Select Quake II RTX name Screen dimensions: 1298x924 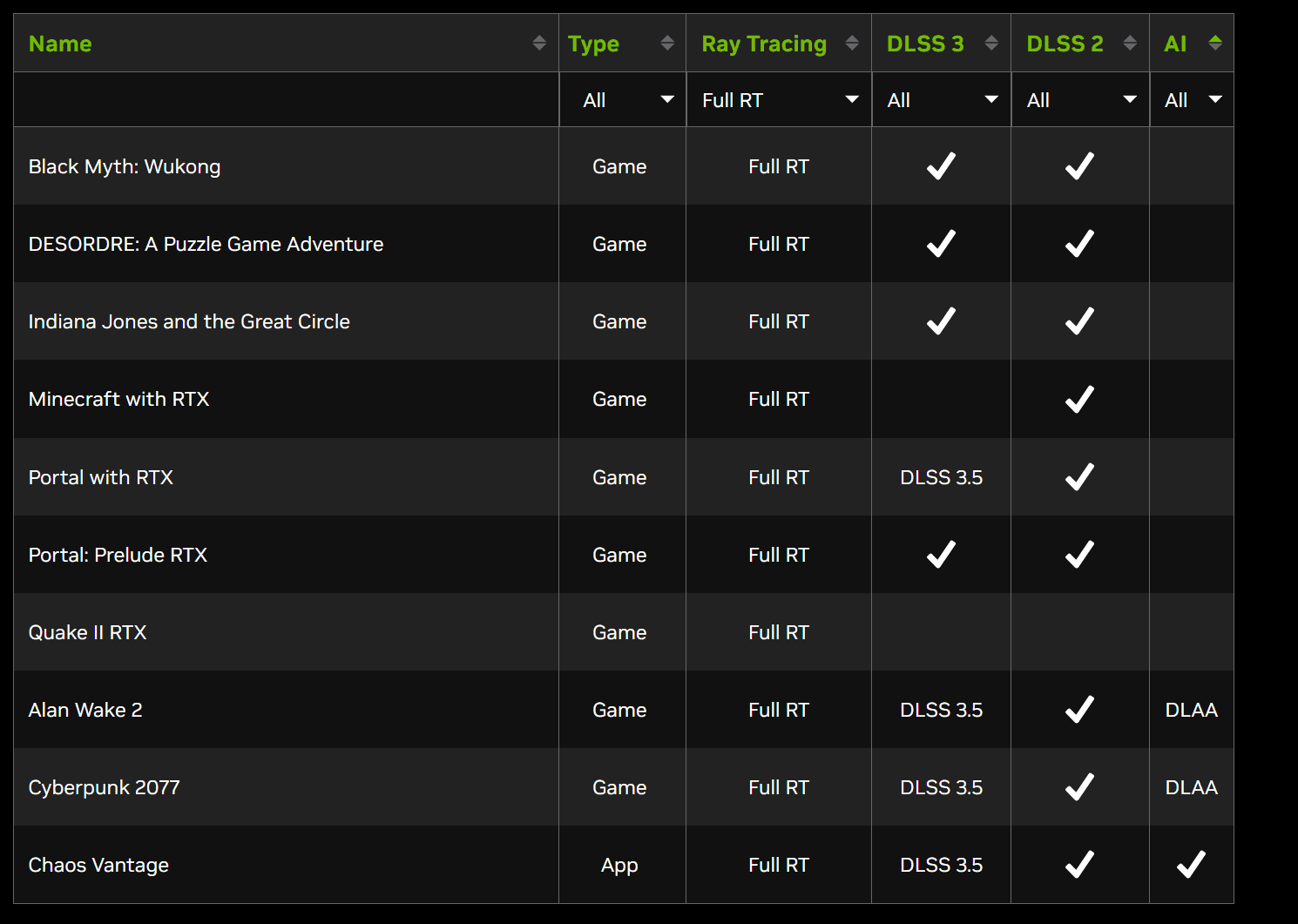[x=87, y=632]
